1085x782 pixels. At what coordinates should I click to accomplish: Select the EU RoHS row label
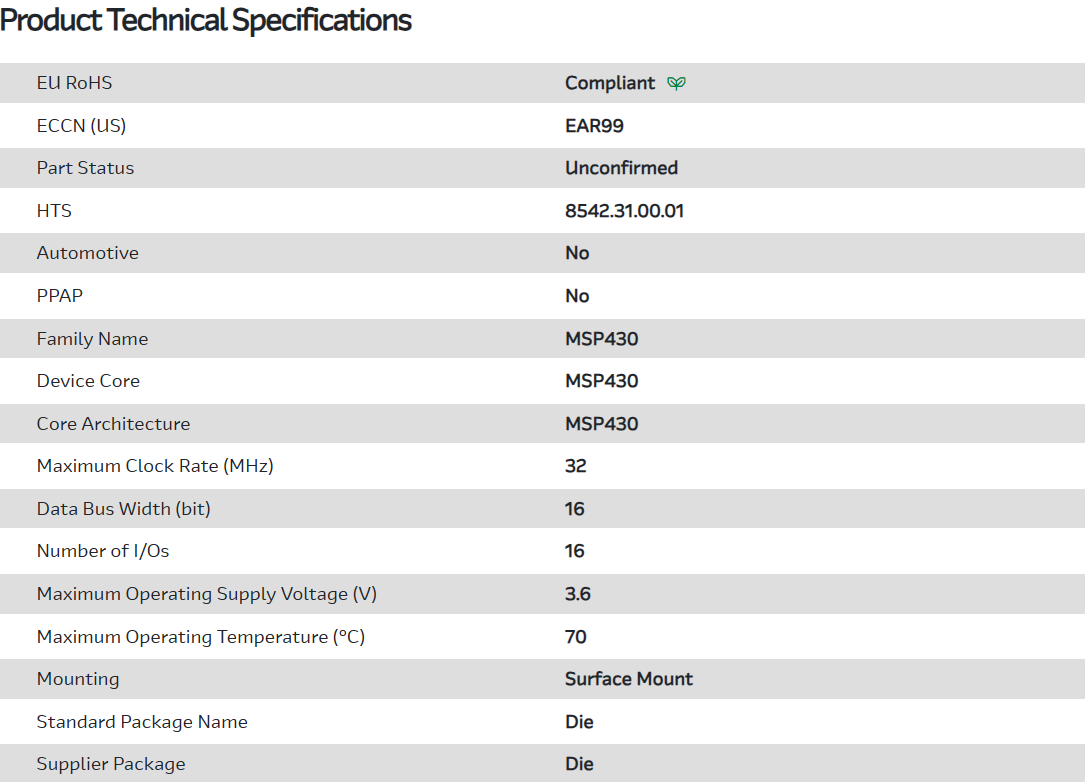point(75,83)
